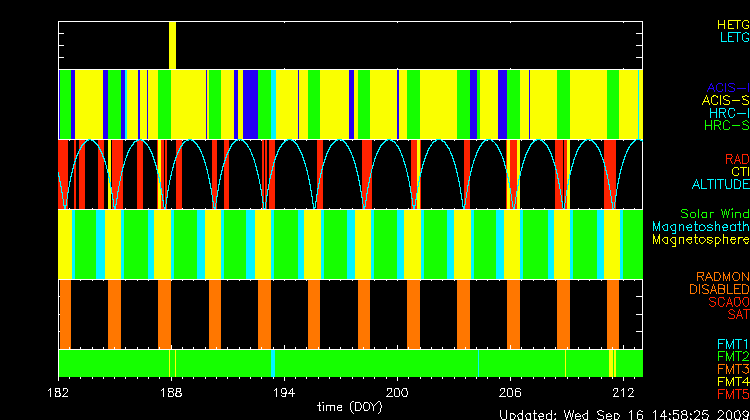Click the DISABLED legend label
The image size is (750, 420).
(x=718, y=289)
